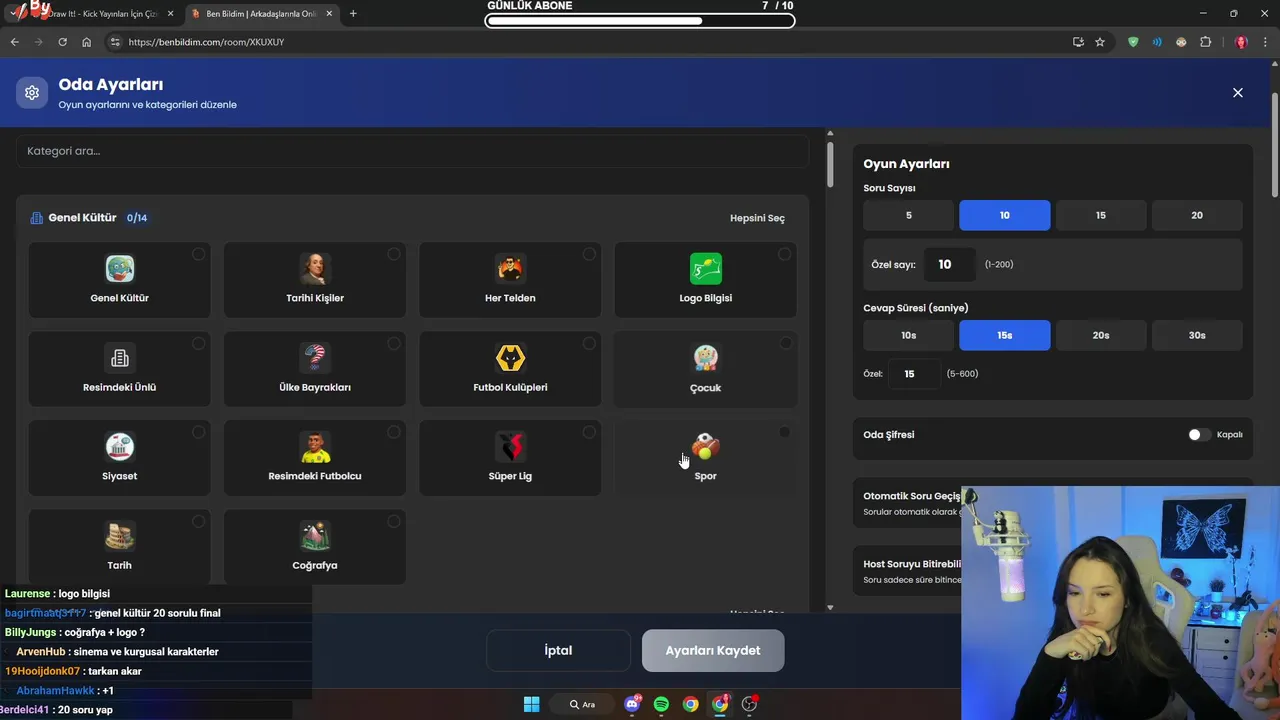Set question count to 20
Image resolution: width=1280 pixels, height=720 pixels.
(x=1197, y=215)
